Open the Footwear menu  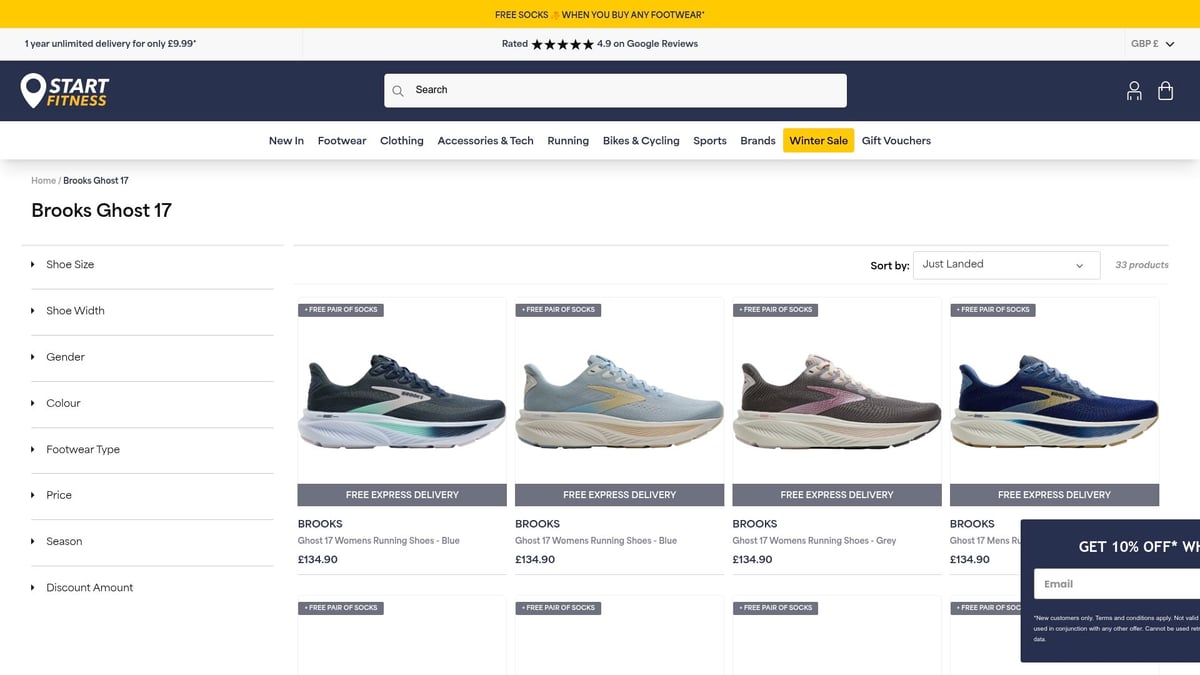point(342,141)
